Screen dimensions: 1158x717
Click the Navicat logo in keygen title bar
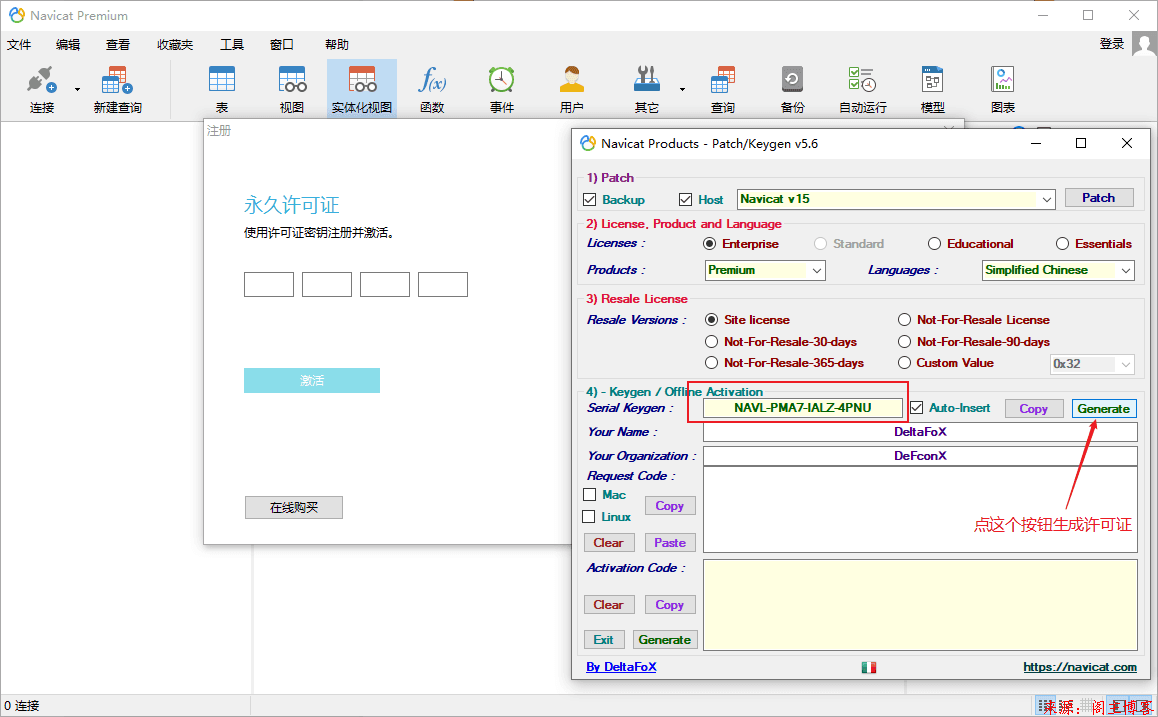point(588,143)
